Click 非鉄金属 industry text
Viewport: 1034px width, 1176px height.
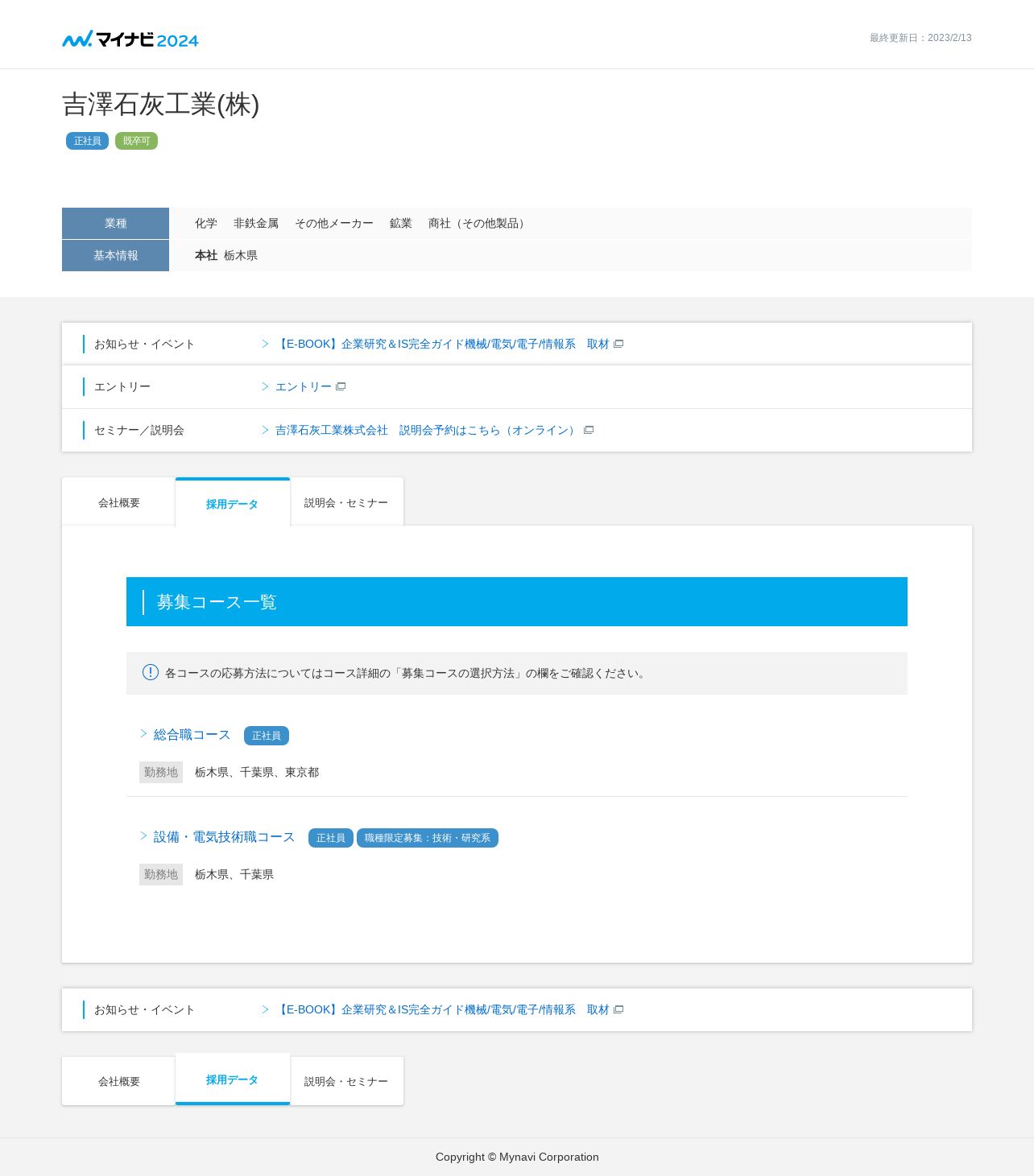(256, 223)
